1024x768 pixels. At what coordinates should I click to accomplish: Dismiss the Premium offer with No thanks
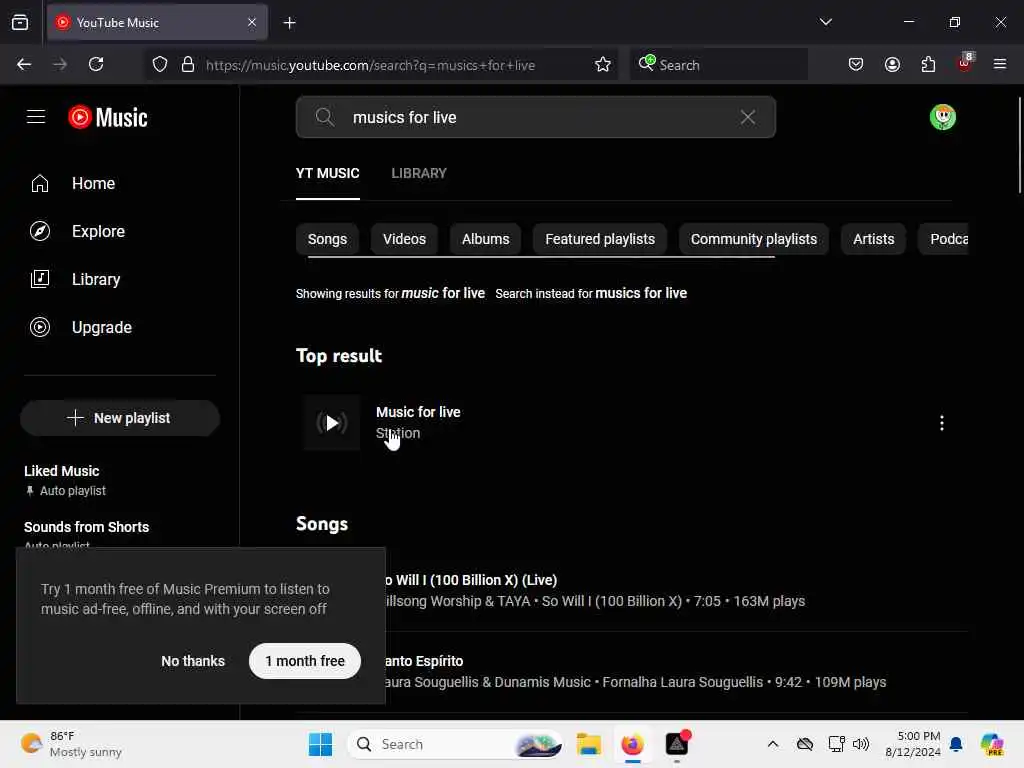click(193, 661)
